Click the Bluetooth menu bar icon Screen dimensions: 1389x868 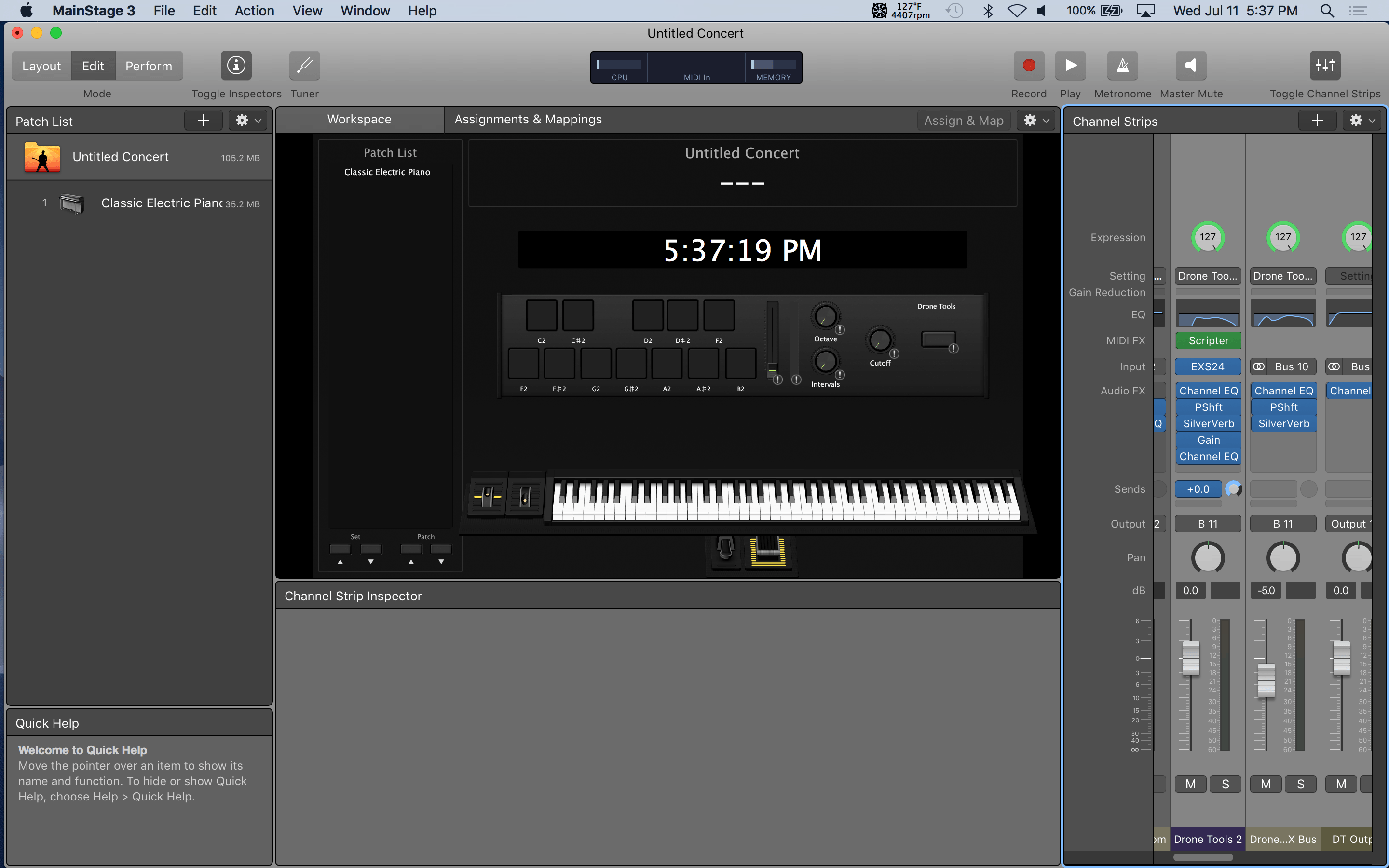pos(988,10)
